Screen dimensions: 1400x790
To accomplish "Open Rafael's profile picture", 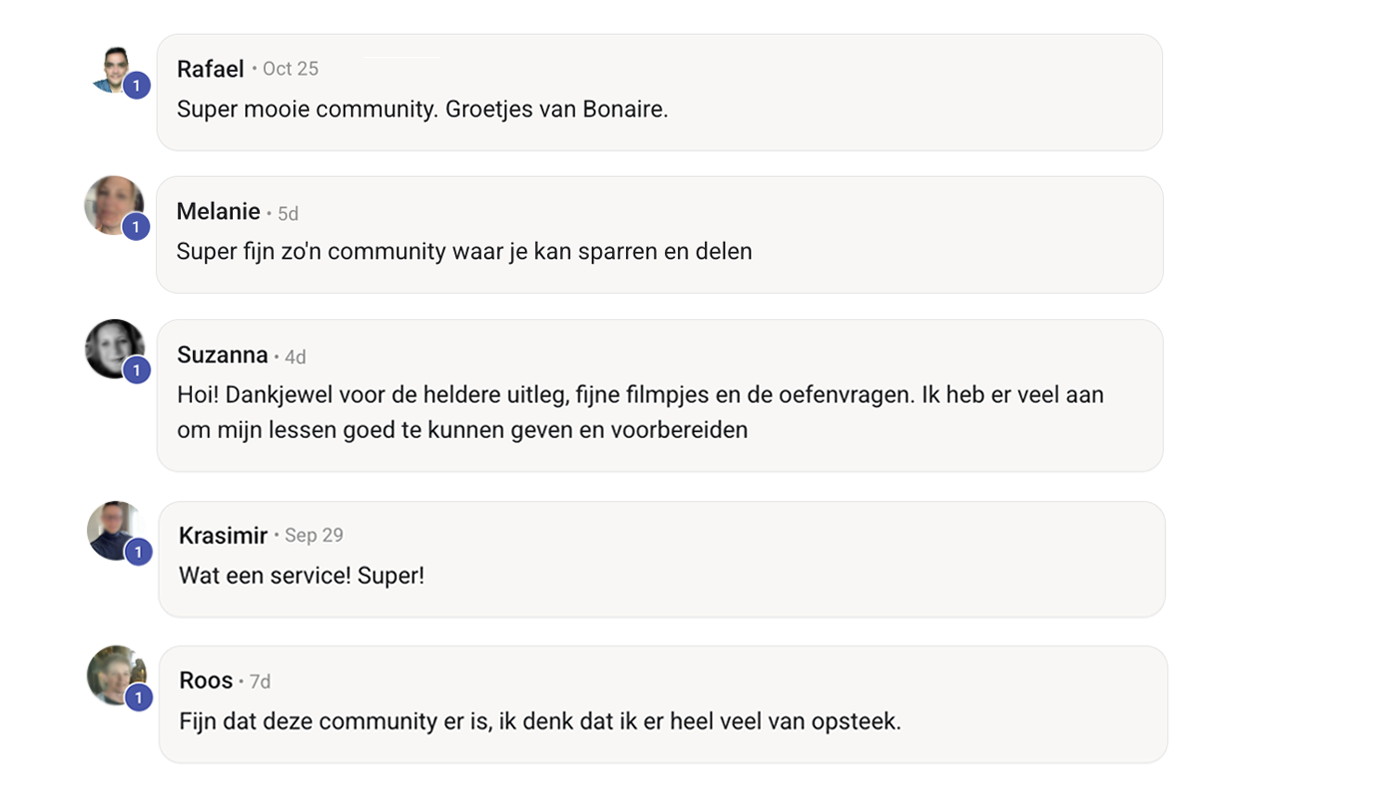I will tap(115, 69).
